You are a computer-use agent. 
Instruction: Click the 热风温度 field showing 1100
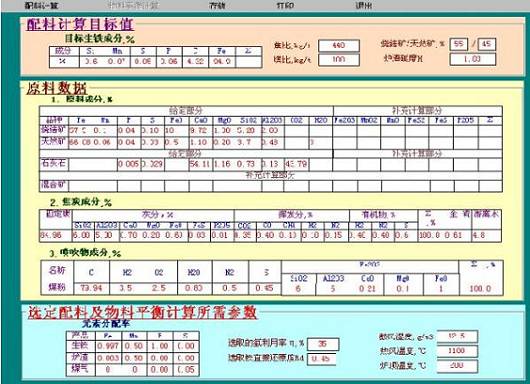tap(457, 351)
